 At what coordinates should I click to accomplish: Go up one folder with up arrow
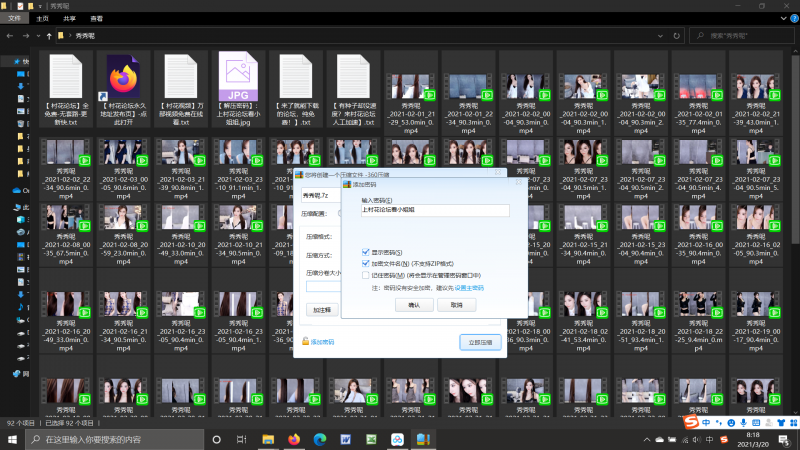tap(49, 35)
